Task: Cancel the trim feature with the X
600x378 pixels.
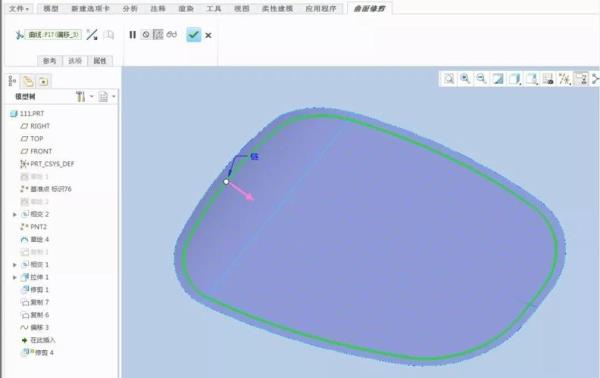Action: click(208, 36)
